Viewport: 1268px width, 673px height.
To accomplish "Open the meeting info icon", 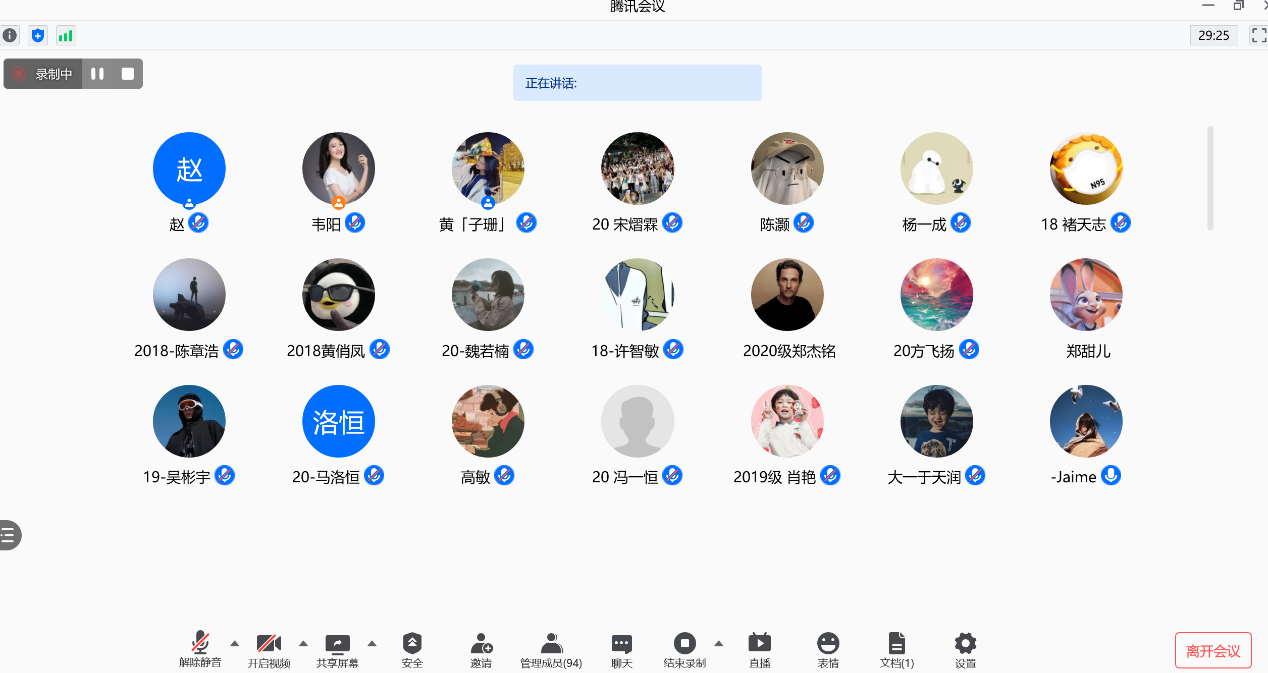I will coord(10,36).
